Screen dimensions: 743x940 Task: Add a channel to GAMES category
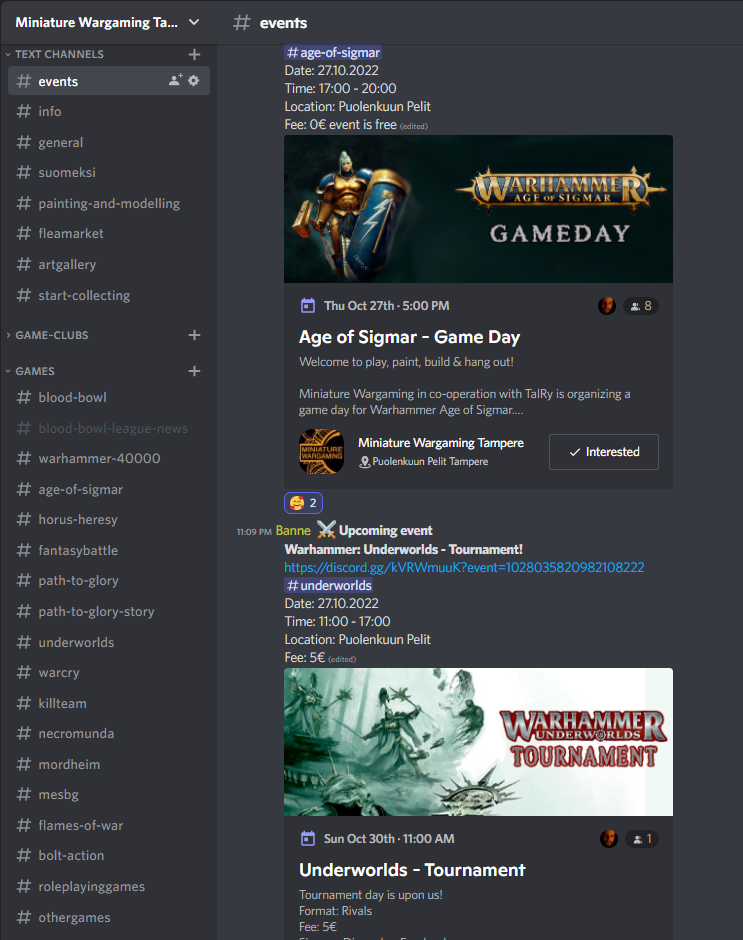pos(194,371)
